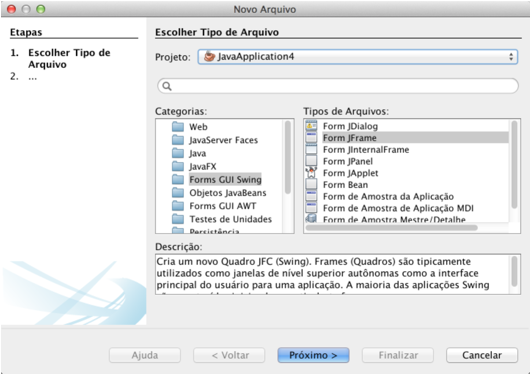This screenshot has height=375, width=531.
Task: Open the Projeto dropdown
Action: pyautogui.click(x=358, y=57)
